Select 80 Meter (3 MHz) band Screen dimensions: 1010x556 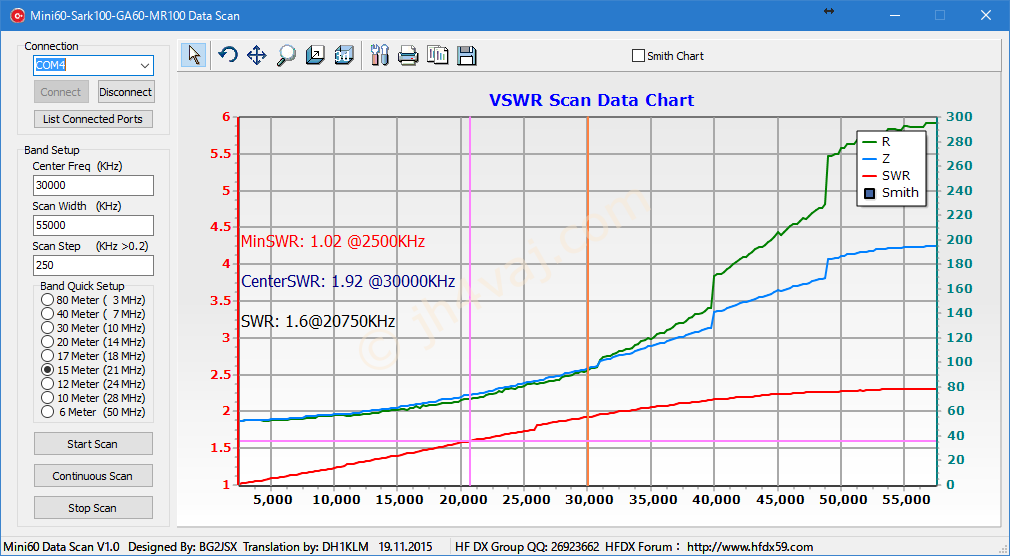click(x=47, y=300)
